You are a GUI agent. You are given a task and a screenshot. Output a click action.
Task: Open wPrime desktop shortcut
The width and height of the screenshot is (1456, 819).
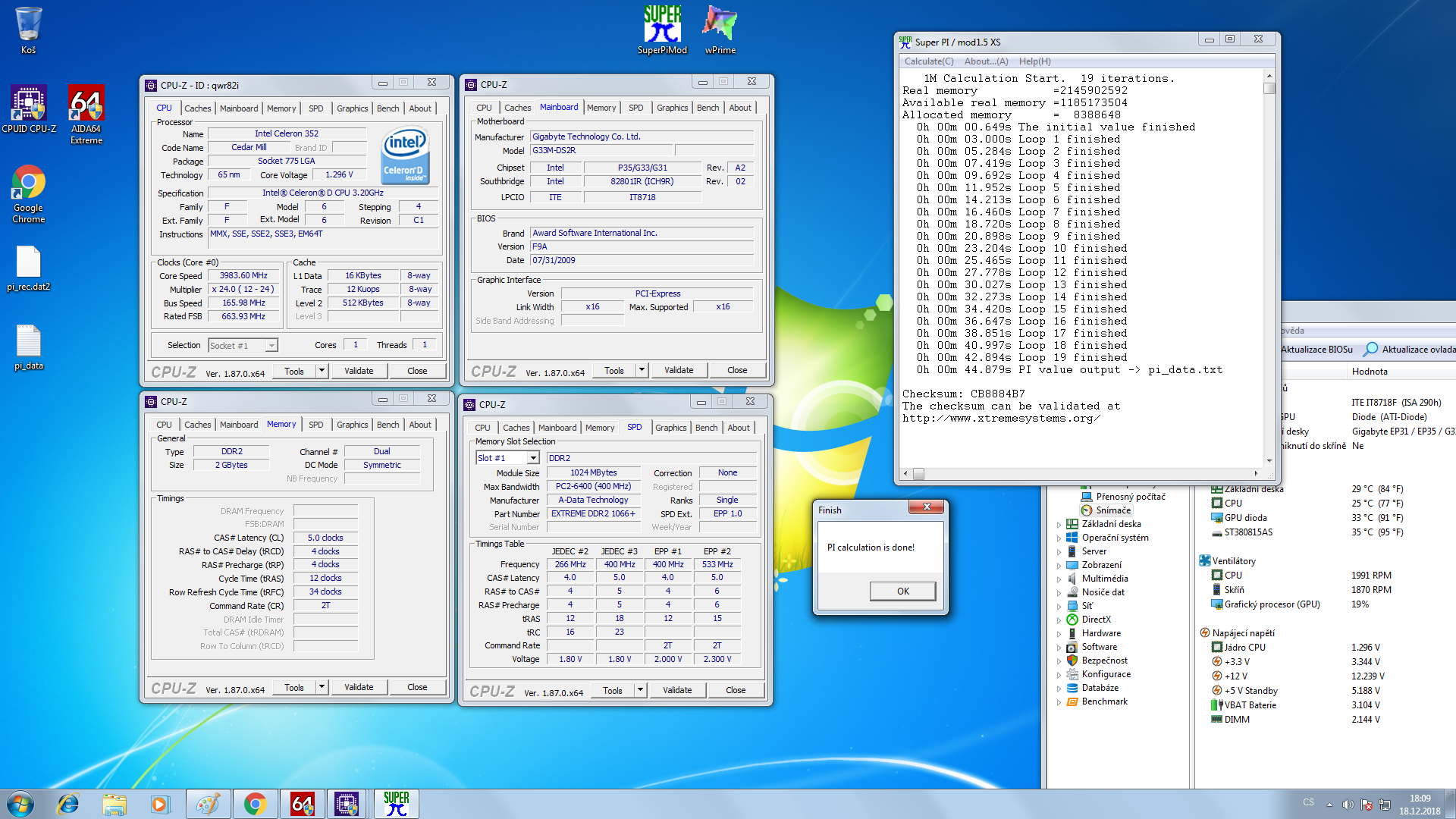click(x=720, y=30)
